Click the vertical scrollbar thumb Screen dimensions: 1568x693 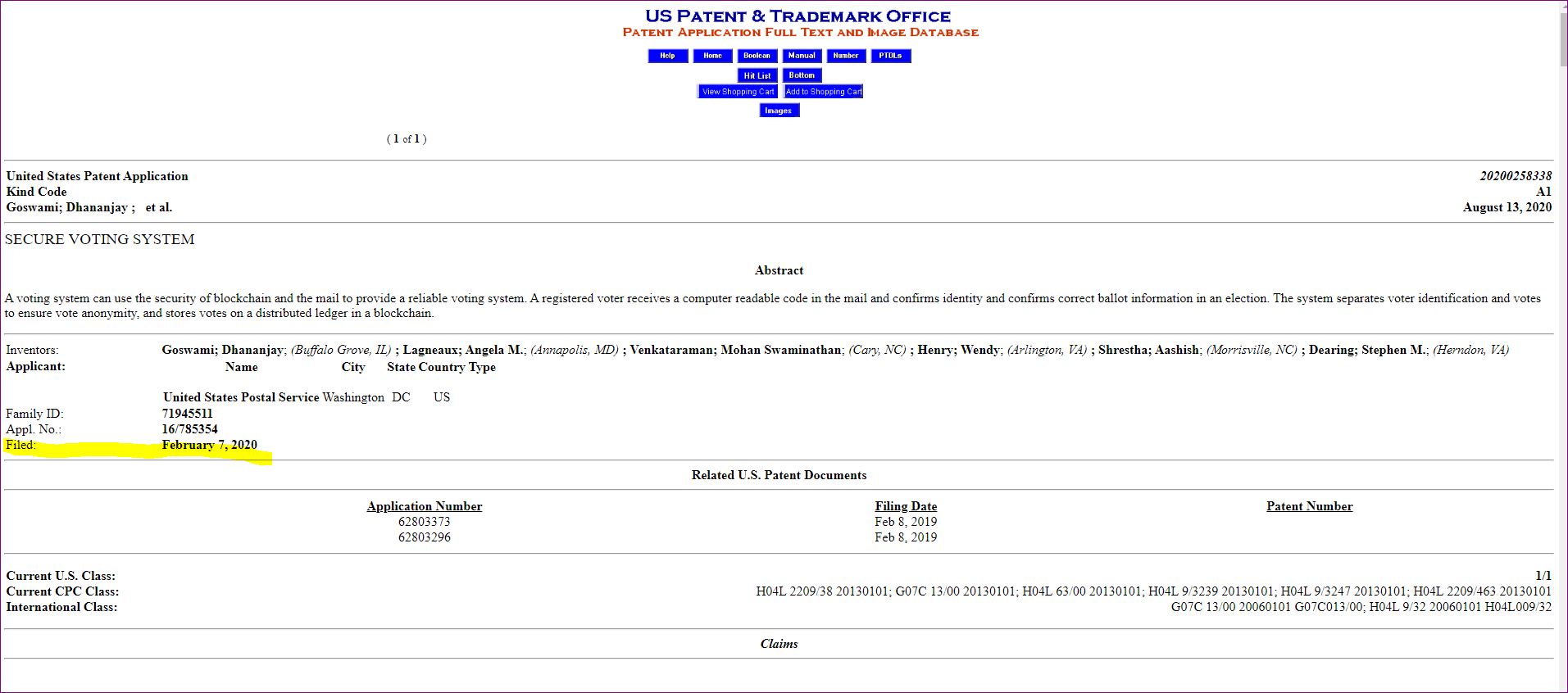[x=1563, y=39]
